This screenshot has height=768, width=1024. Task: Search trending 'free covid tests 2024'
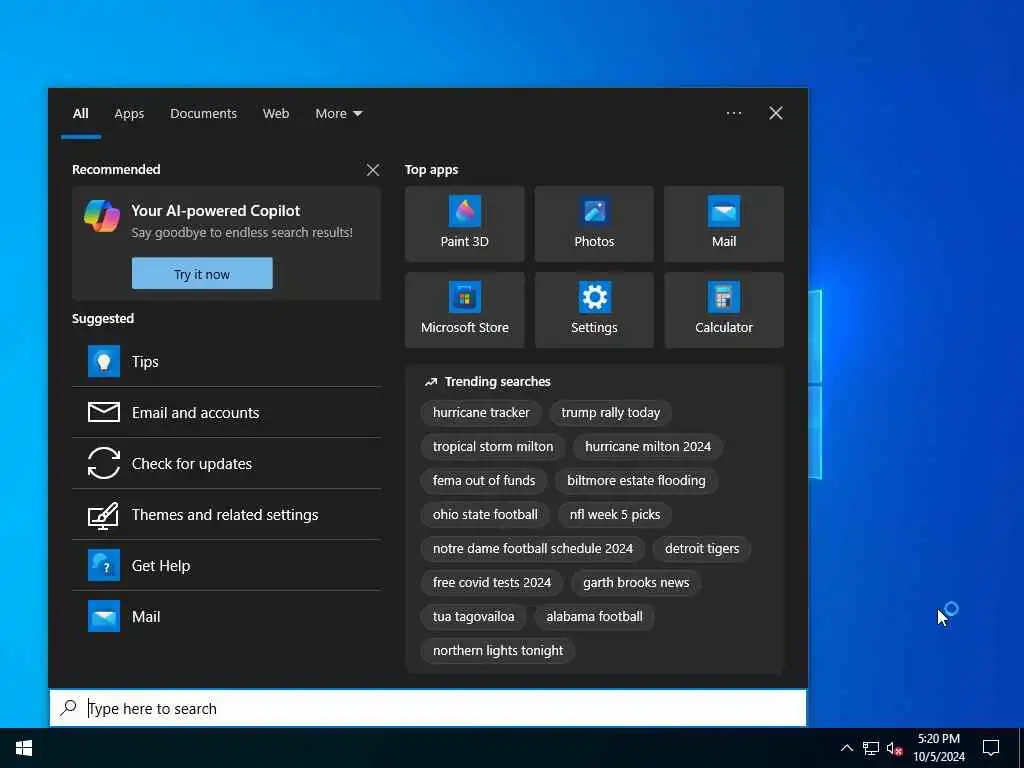(x=492, y=583)
